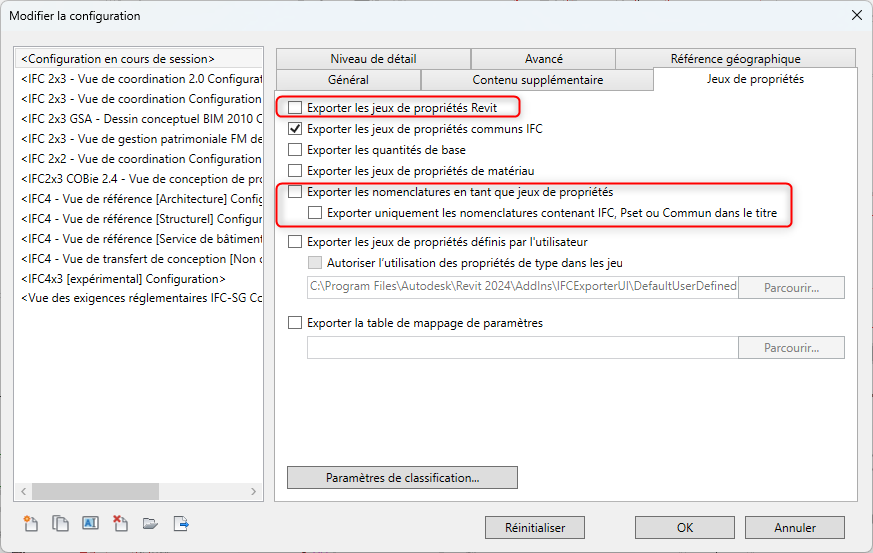Viewport: 873px width, 553px height.
Task: Click the export configuration icon
Action: (181, 523)
